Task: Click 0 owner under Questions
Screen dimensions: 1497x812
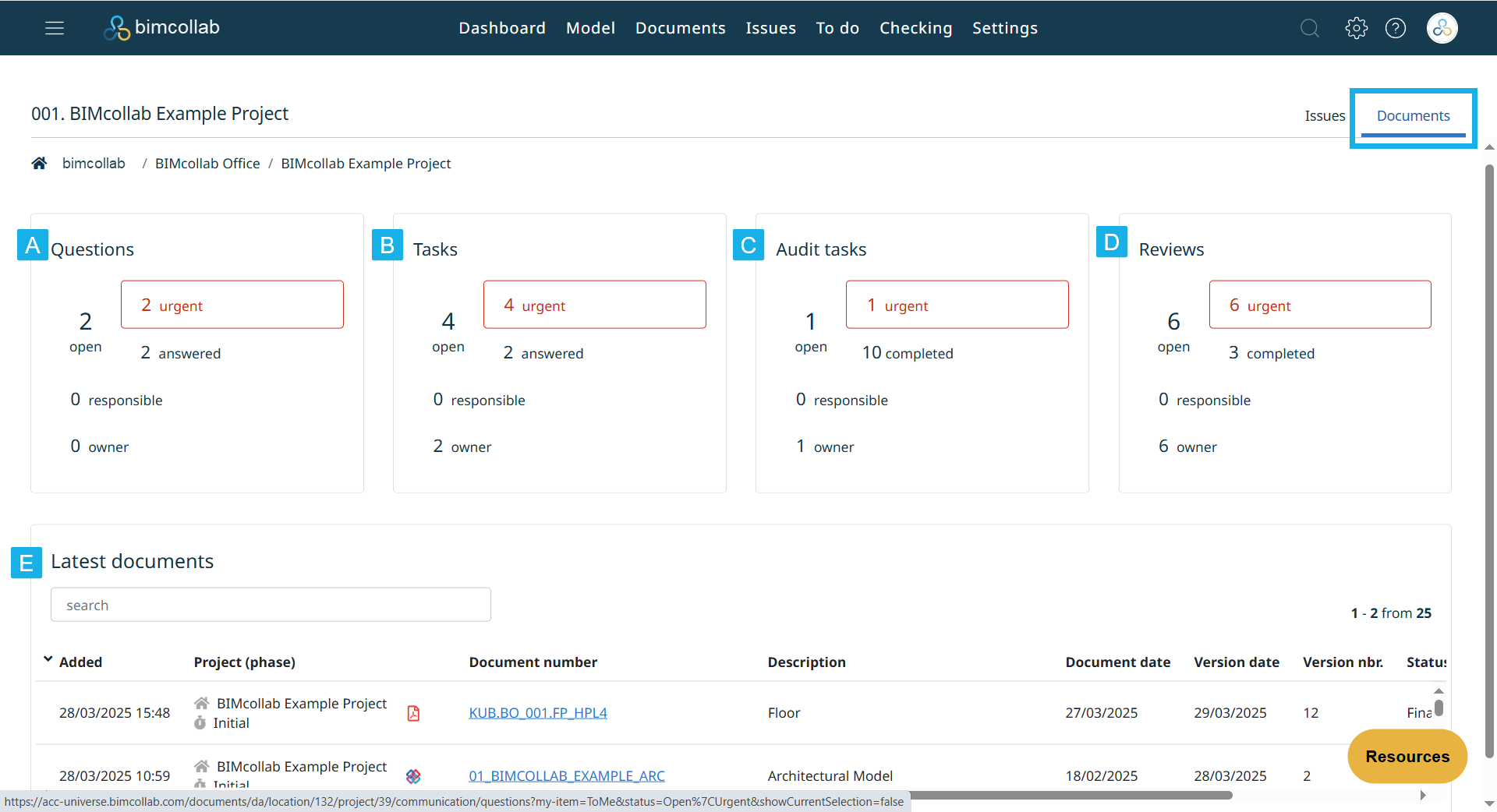Action: pyautogui.click(x=100, y=447)
